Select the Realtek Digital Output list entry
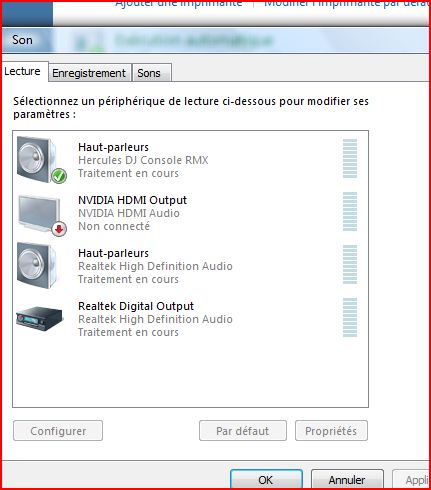This screenshot has height=490, width=431. click(x=190, y=319)
